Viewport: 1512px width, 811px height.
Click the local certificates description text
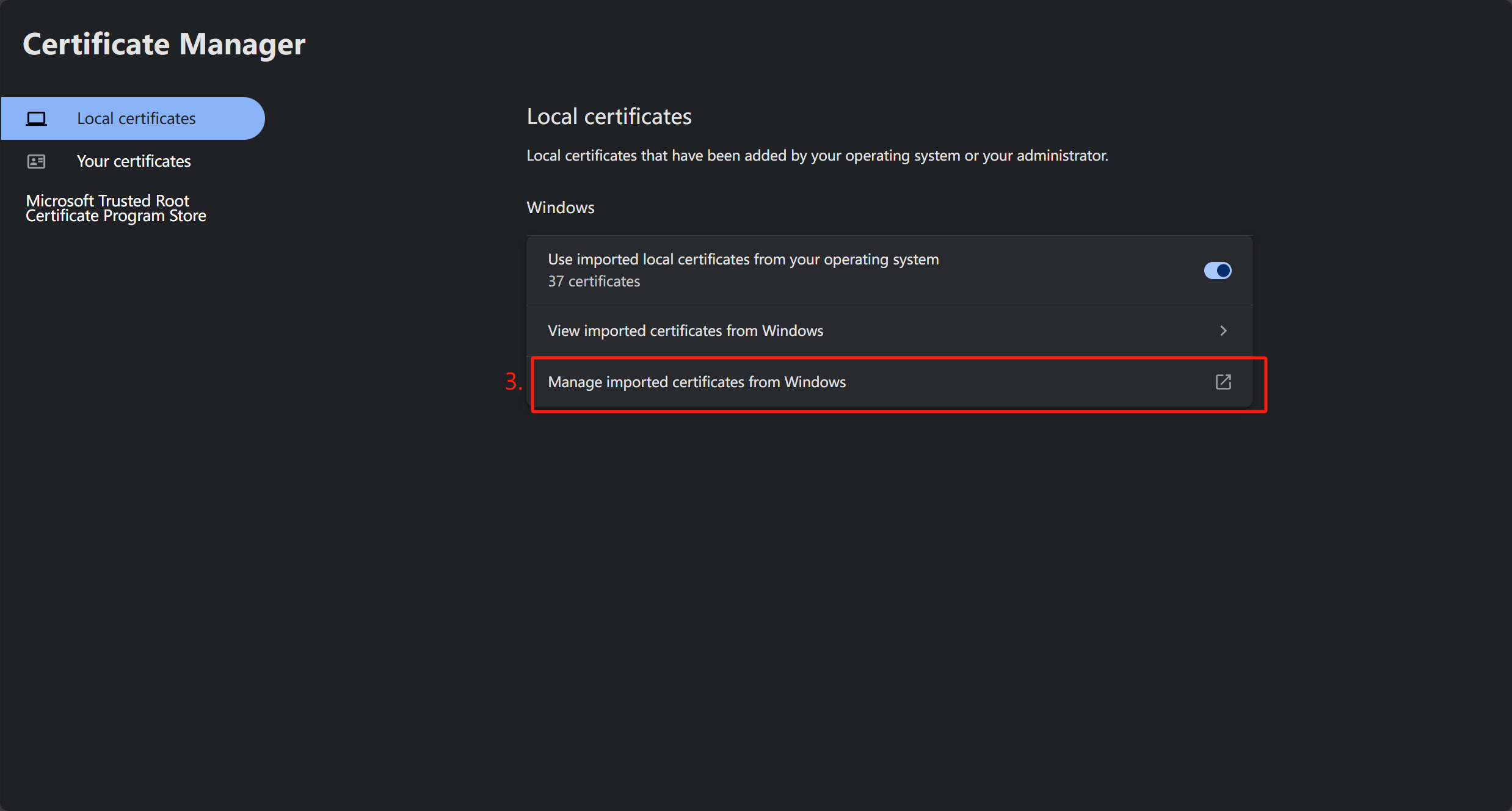point(816,156)
